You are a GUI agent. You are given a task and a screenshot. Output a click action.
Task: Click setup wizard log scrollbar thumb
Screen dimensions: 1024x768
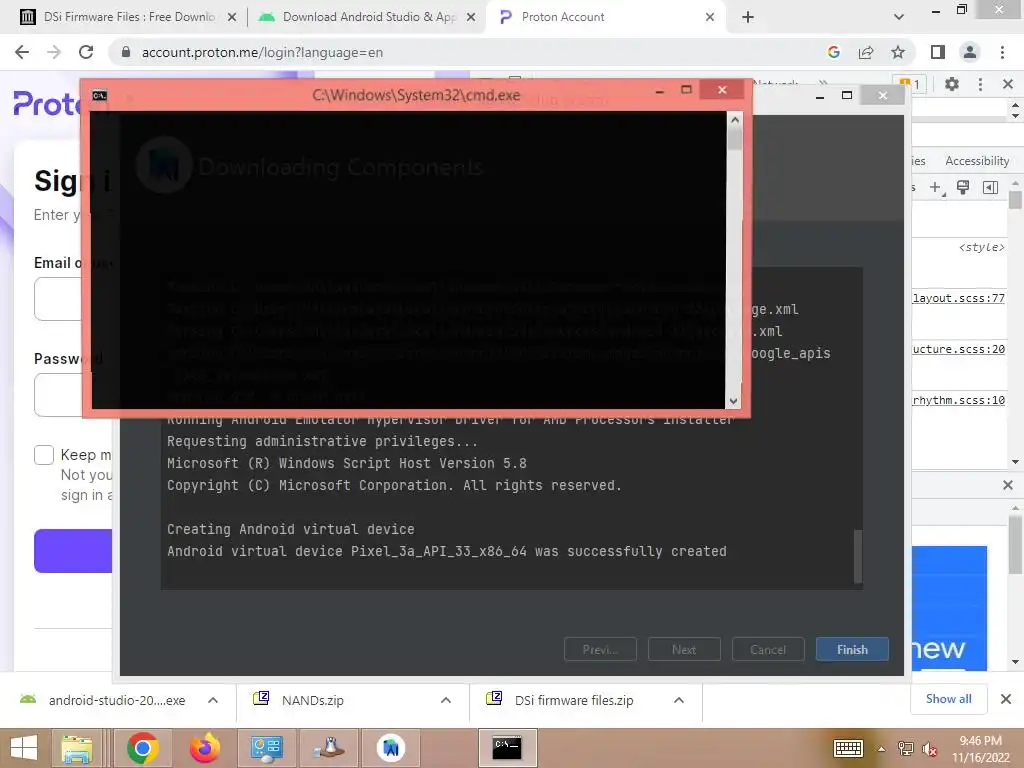857,554
